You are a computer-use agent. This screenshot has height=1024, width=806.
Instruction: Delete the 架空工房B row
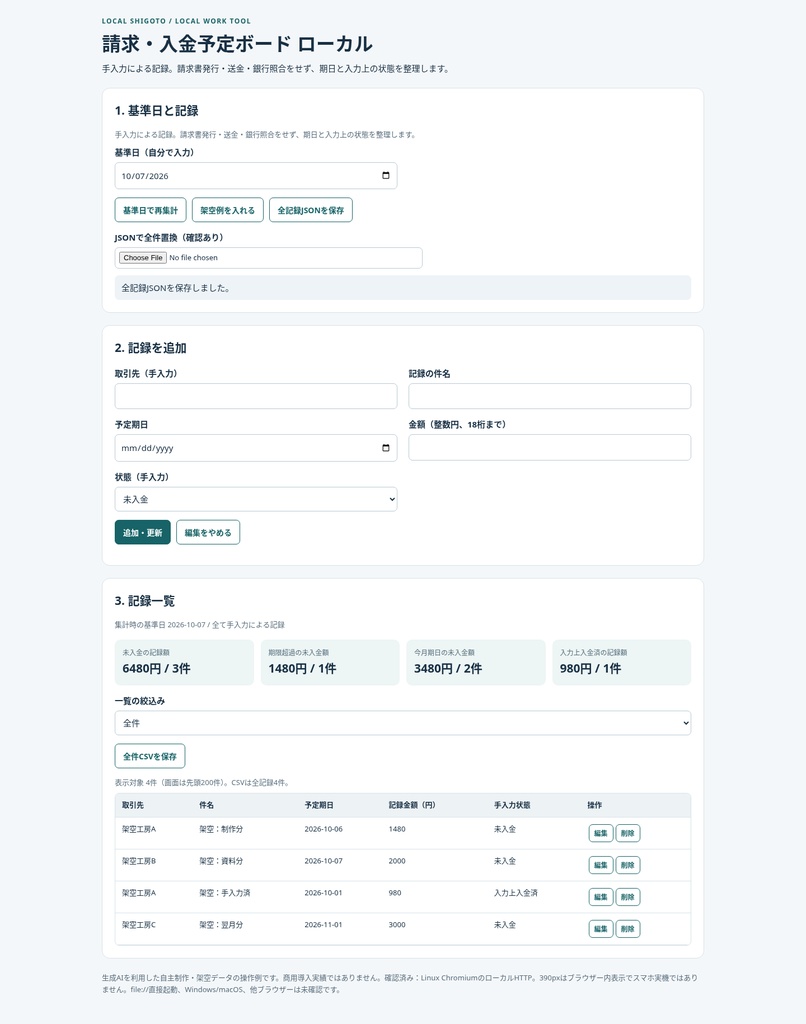pyautogui.click(x=628, y=865)
